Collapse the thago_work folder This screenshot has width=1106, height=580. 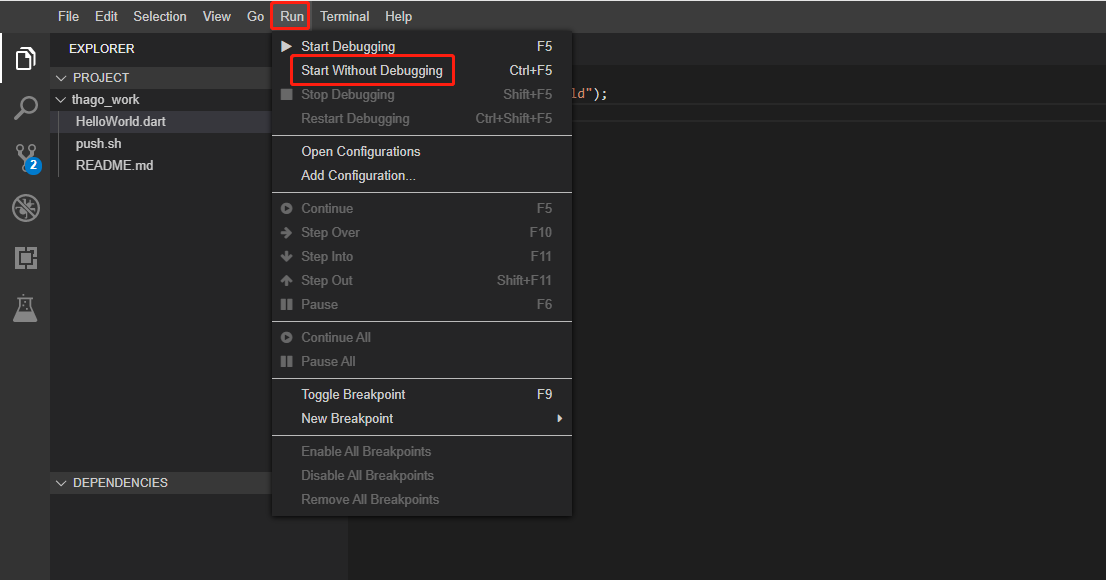click(61, 99)
